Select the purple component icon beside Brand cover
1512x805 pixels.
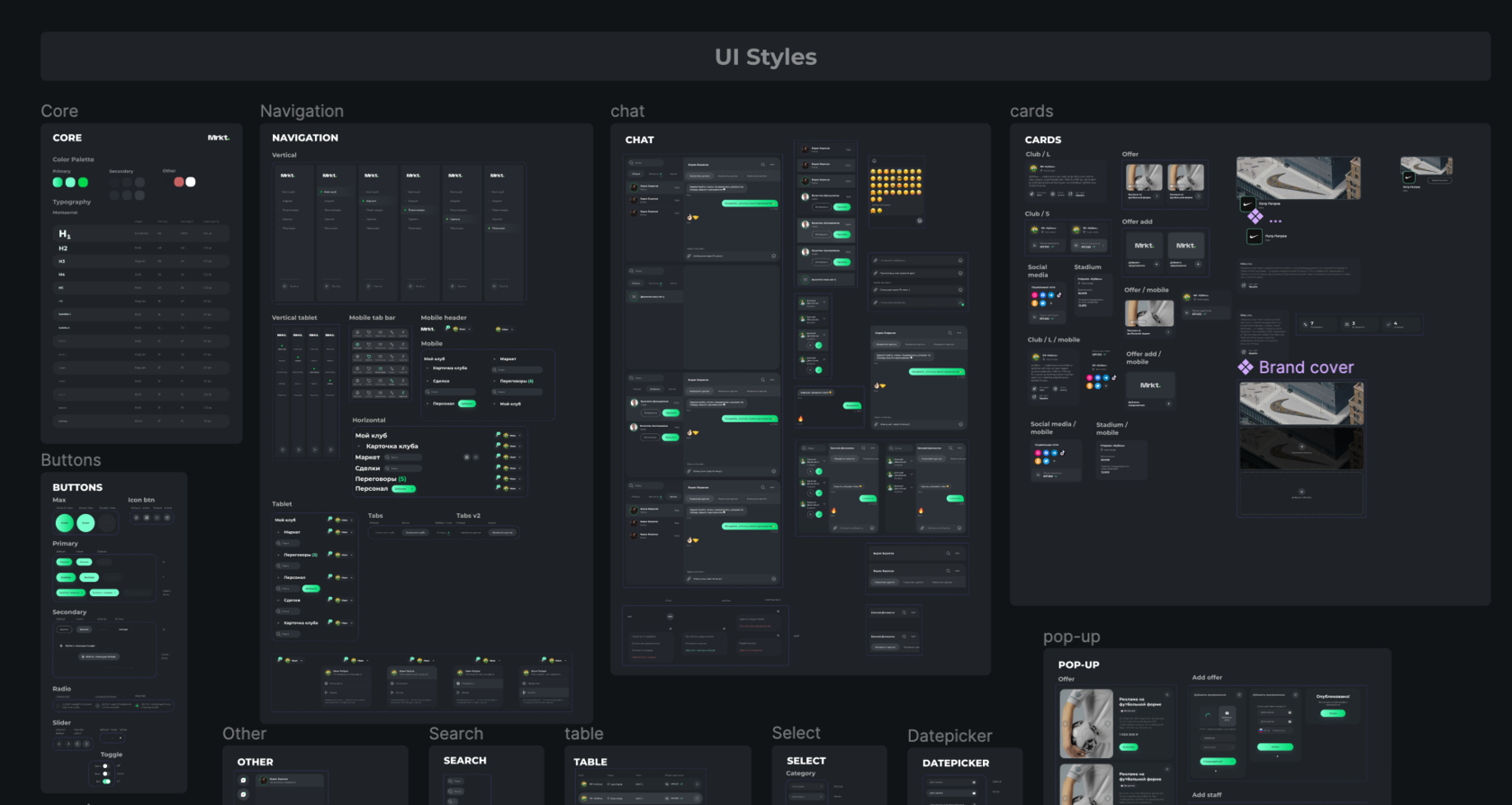coord(1246,367)
